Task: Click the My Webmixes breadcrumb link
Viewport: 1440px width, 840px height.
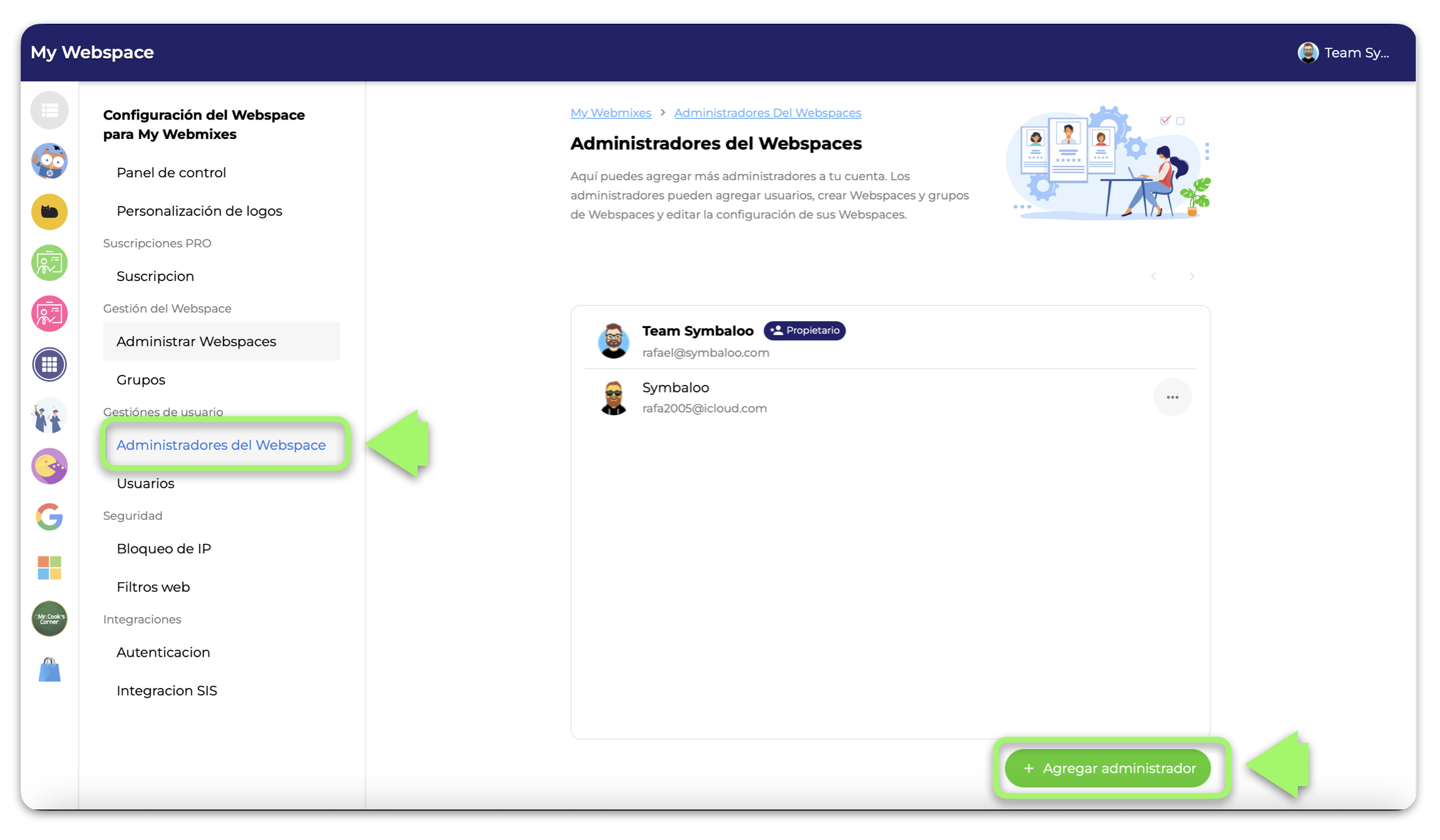Action: pyautogui.click(x=610, y=113)
